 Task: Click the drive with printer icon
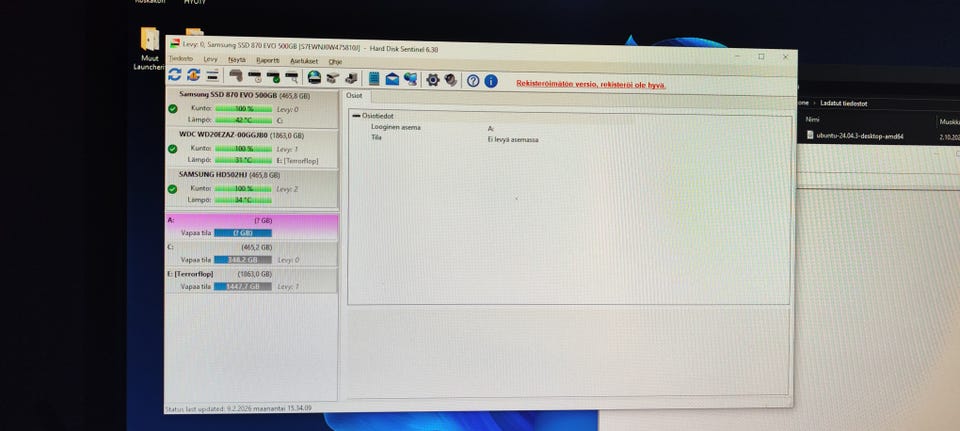pos(351,78)
